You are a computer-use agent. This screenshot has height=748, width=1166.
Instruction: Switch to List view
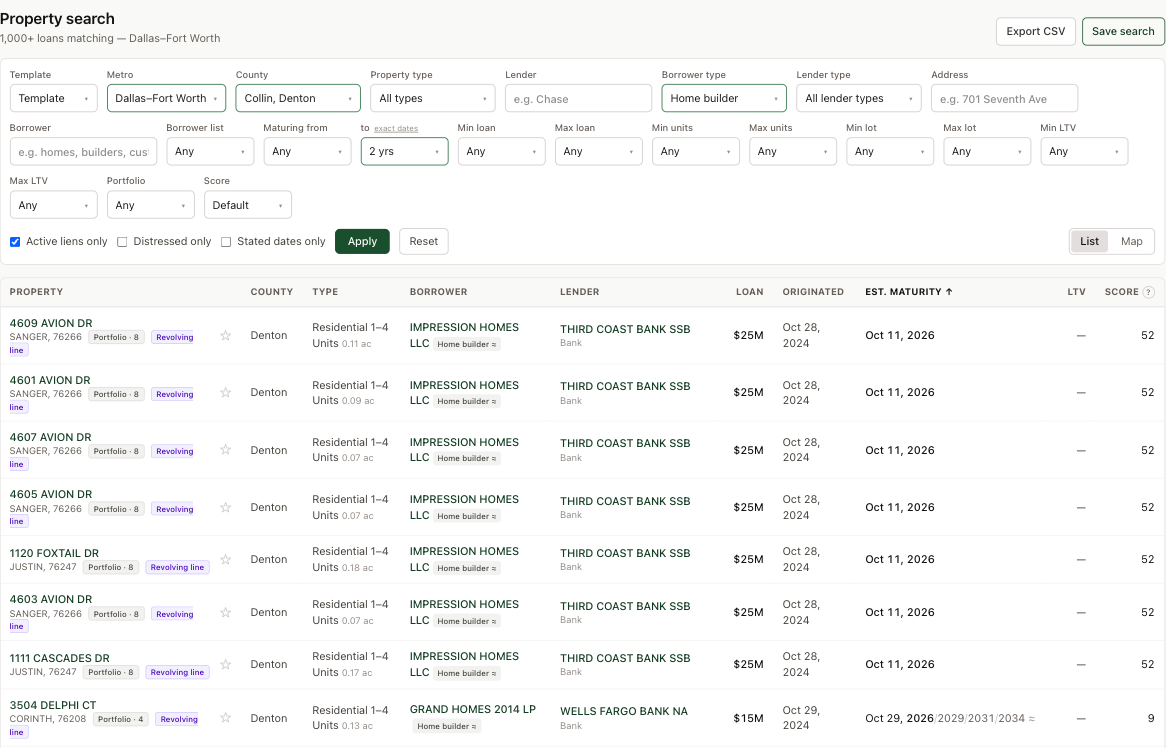[1089, 242]
